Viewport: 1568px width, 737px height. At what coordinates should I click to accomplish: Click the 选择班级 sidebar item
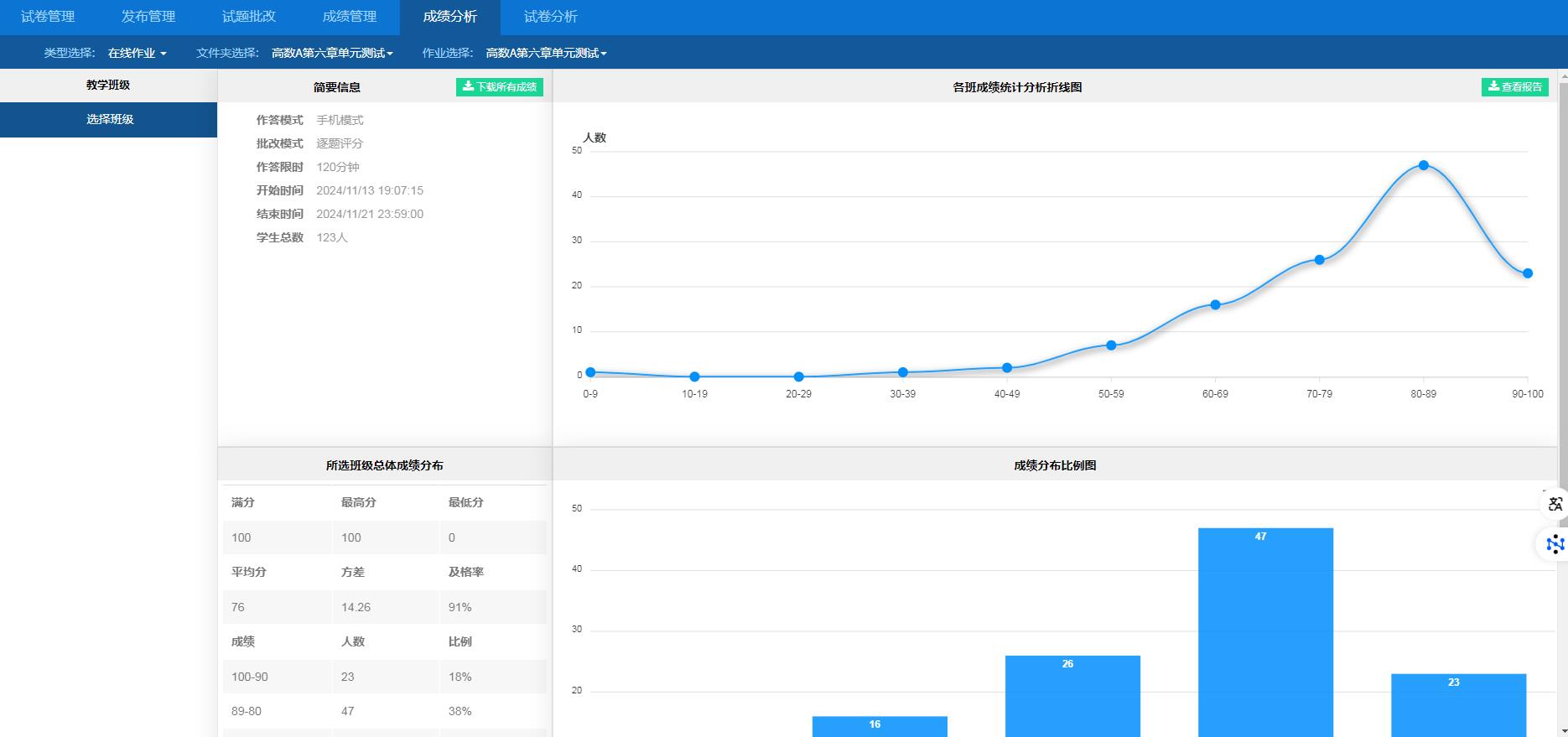pyautogui.click(x=109, y=119)
